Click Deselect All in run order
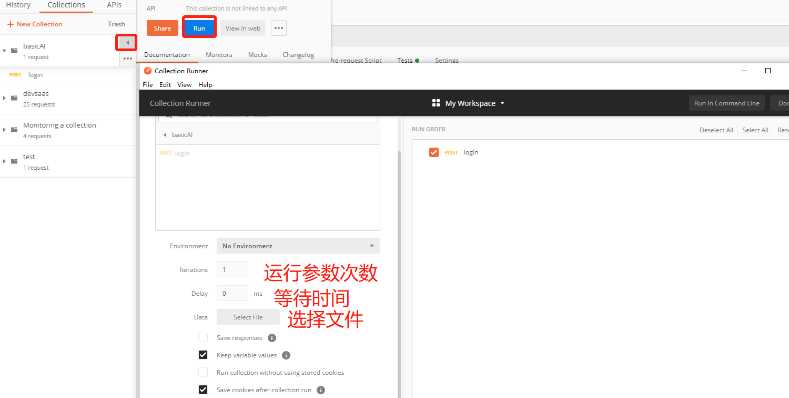The image size is (789, 398). pyautogui.click(x=716, y=130)
